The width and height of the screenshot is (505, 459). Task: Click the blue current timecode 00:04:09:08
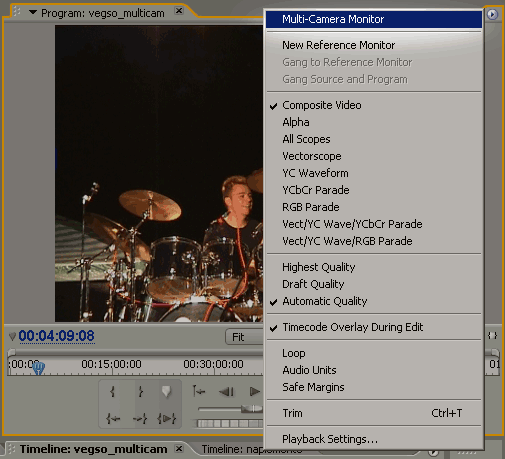[56, 336]
